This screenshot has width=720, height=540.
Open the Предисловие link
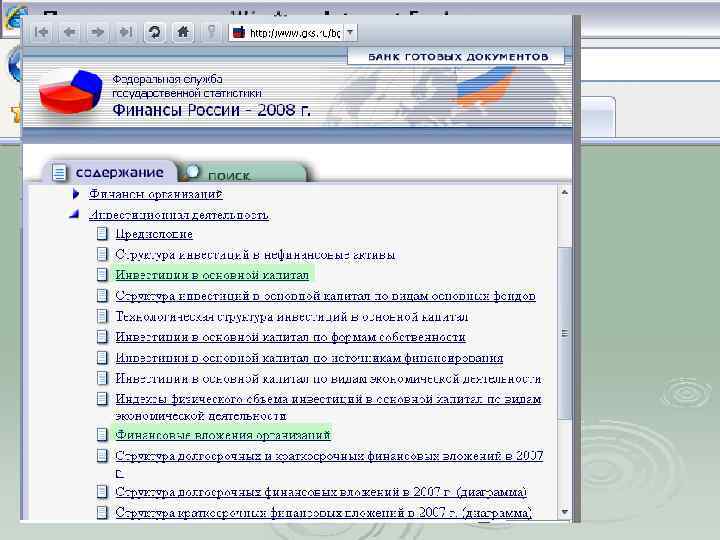[x=154, y=234]
